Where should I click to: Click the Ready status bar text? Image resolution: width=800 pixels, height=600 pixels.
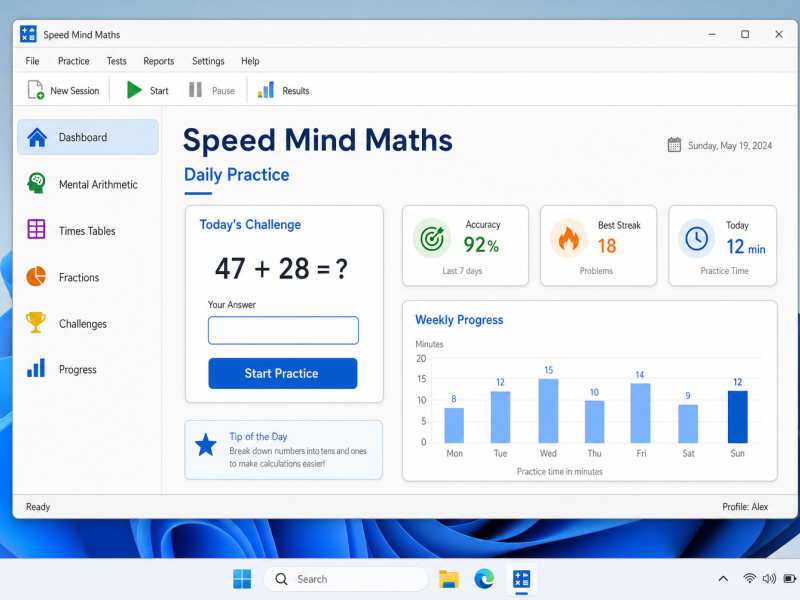pyautogui.click(x=38, y=507)
